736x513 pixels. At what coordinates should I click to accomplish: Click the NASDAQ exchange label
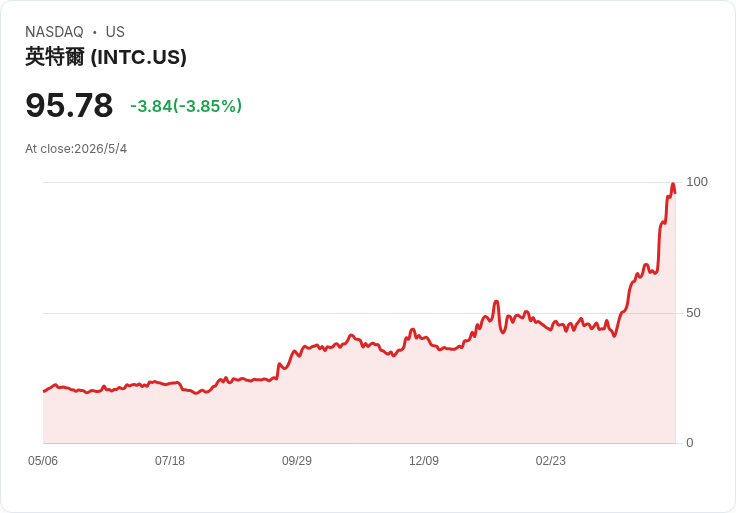(54, 32)
